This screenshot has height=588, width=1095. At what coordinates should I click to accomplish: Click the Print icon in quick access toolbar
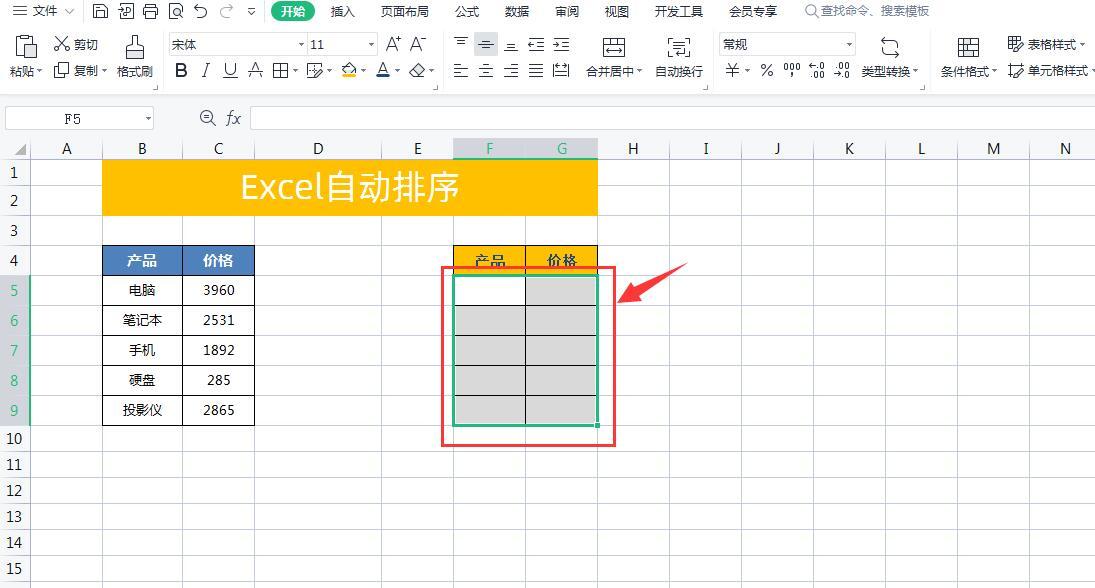pyautogui.click(x=150, y=11)
